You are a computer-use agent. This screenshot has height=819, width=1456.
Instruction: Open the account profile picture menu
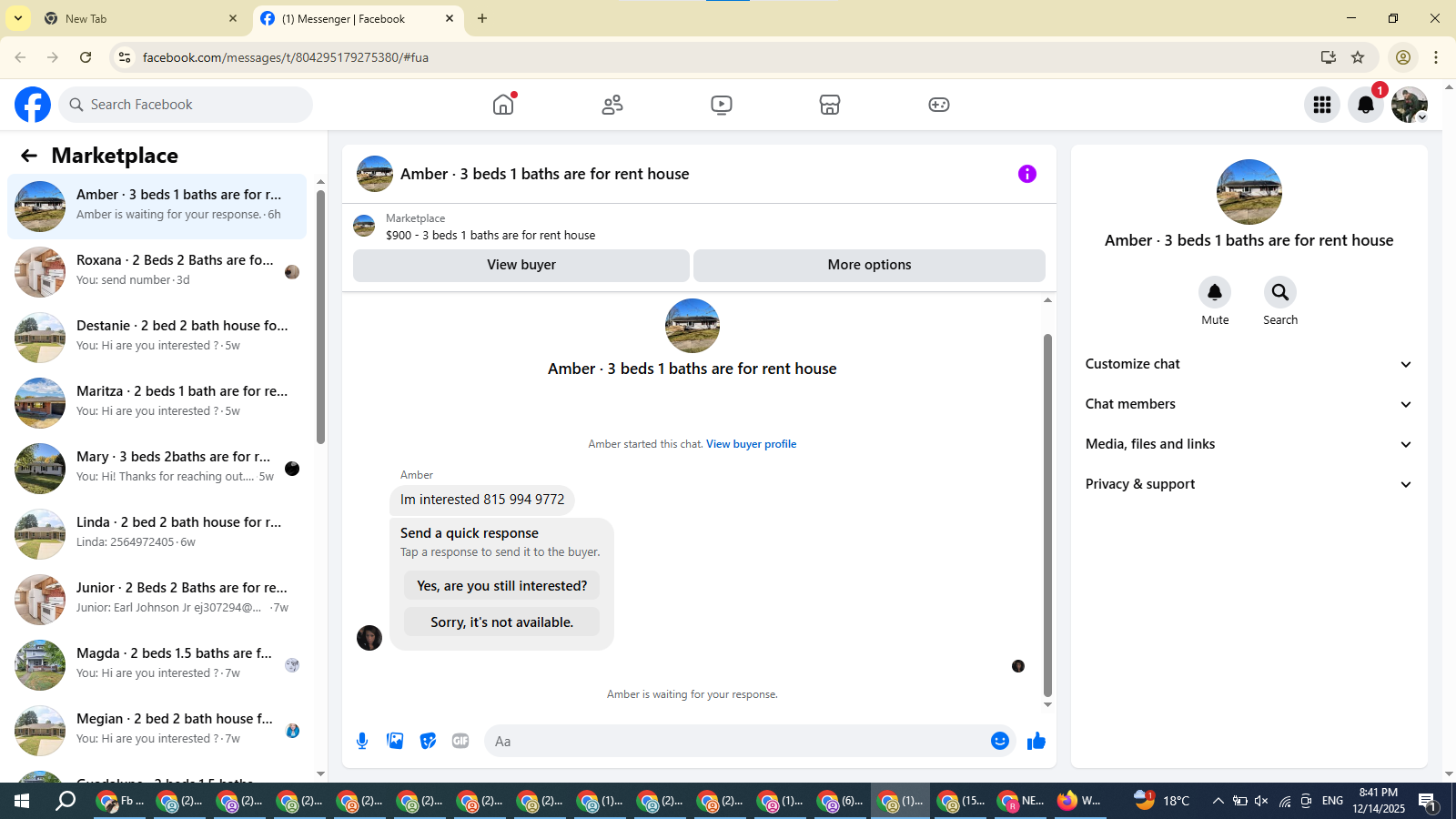click(x=1410, y=105)
